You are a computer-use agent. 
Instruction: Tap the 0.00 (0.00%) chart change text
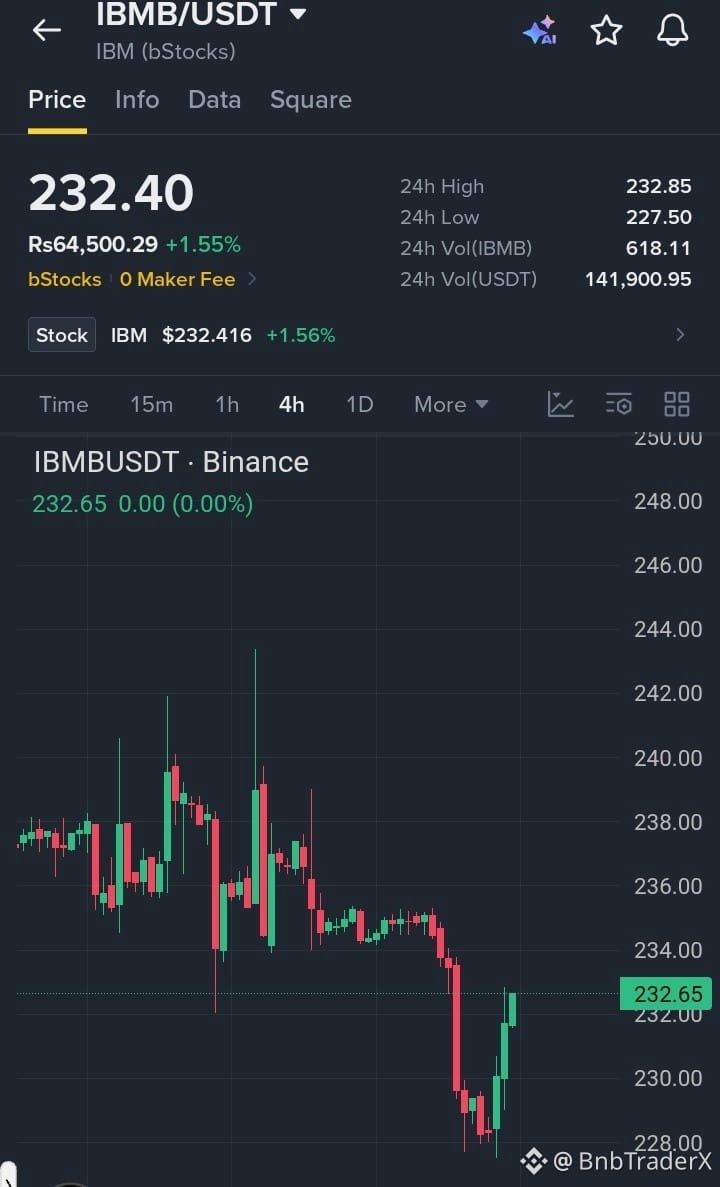185,503
